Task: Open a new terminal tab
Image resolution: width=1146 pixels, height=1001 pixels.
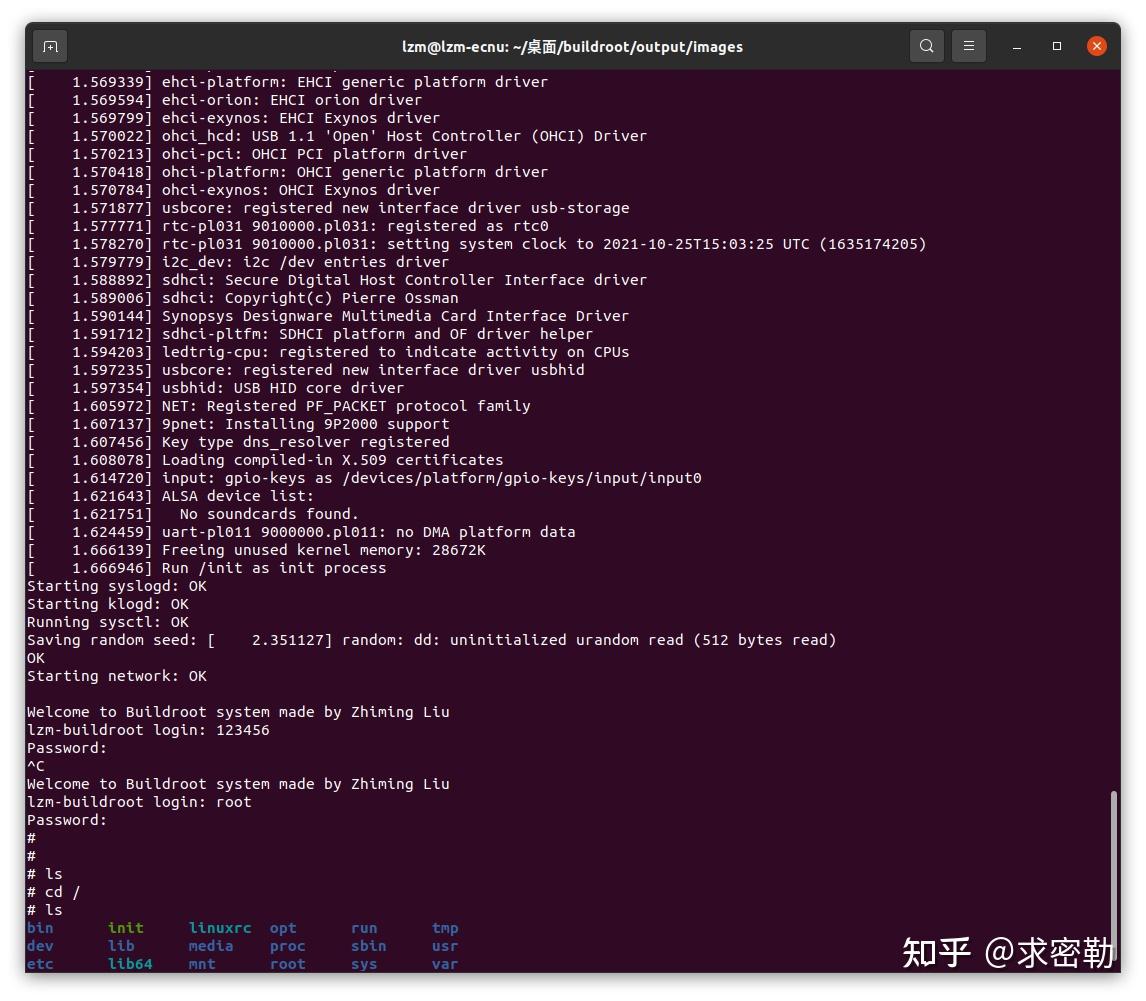Action: (50, 46)
